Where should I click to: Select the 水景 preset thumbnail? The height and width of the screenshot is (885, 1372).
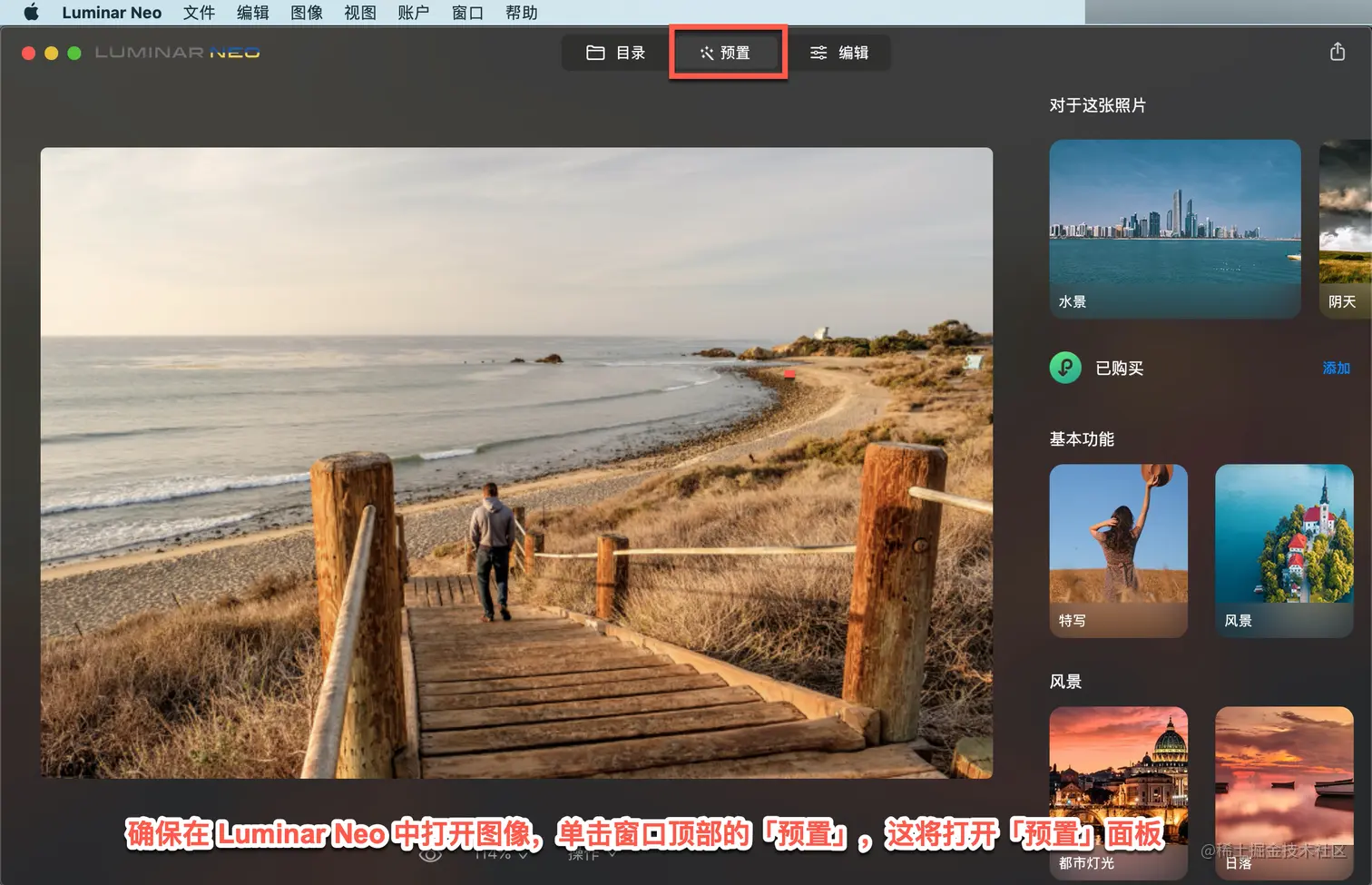1175,229
